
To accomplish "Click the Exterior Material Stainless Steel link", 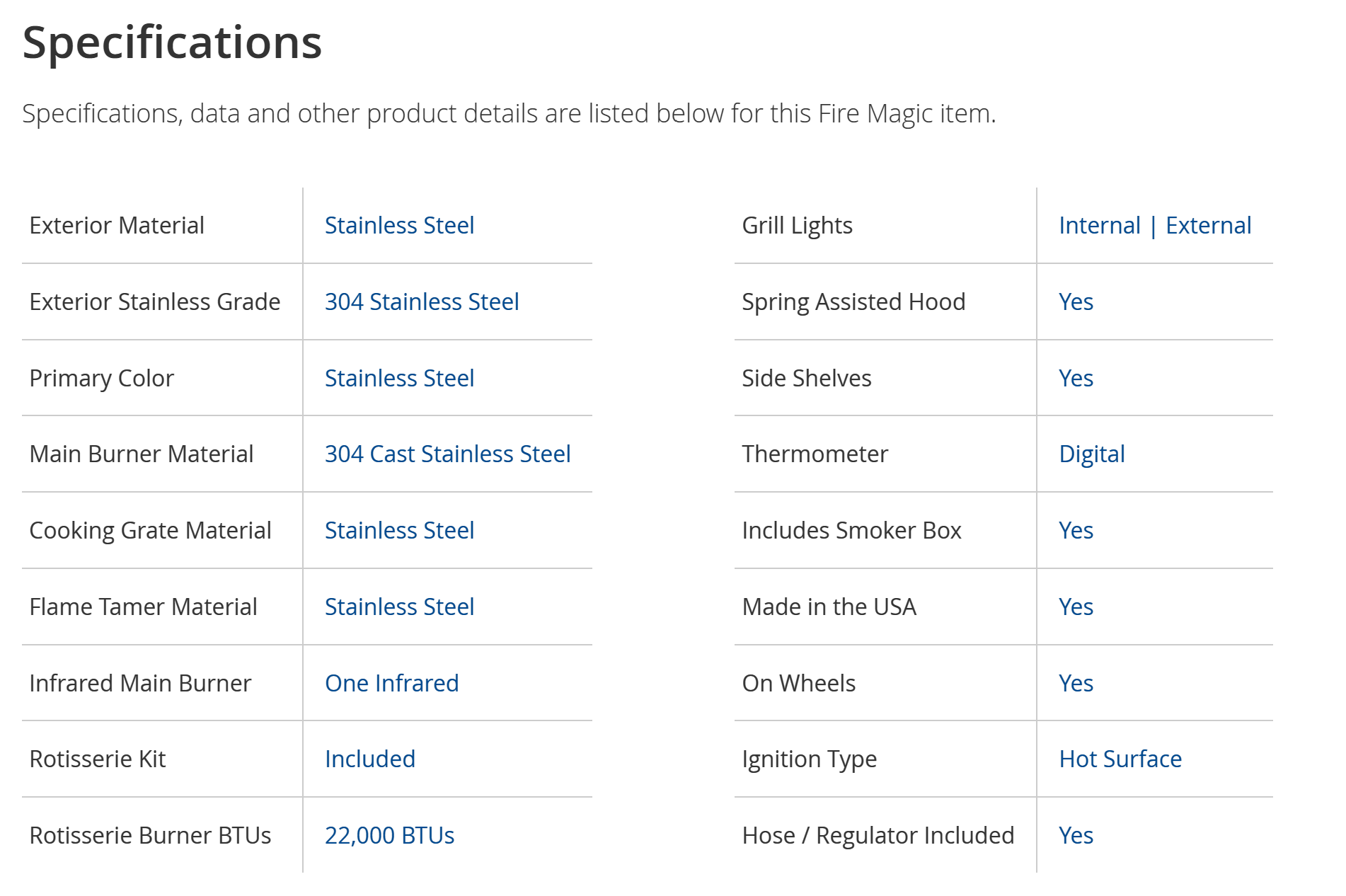I will tap(399, 226).
